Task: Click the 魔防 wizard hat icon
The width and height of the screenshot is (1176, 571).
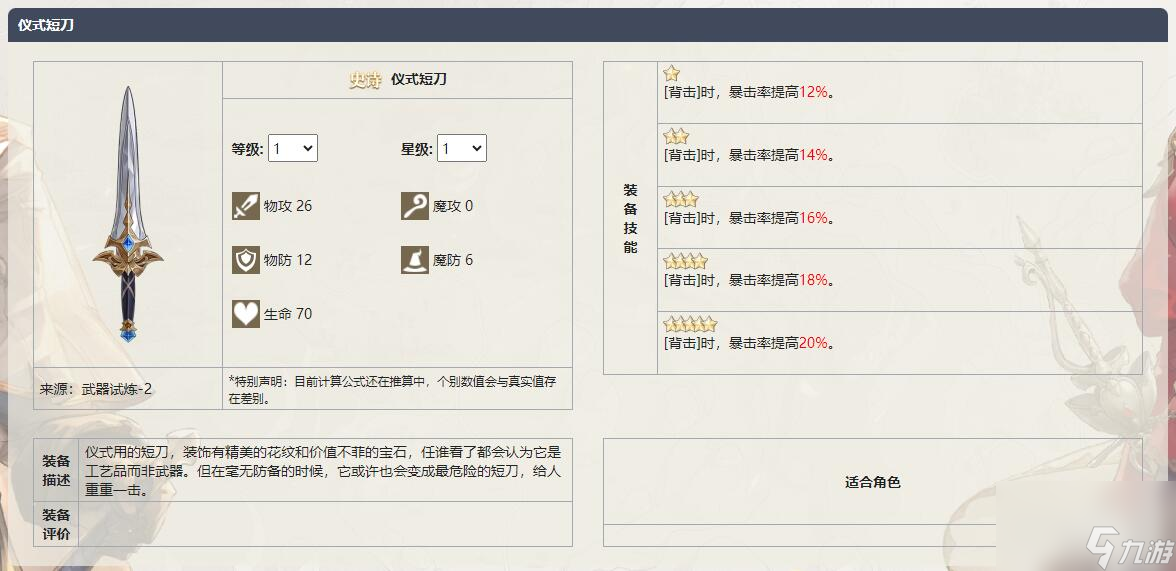Action: point(415,260)
